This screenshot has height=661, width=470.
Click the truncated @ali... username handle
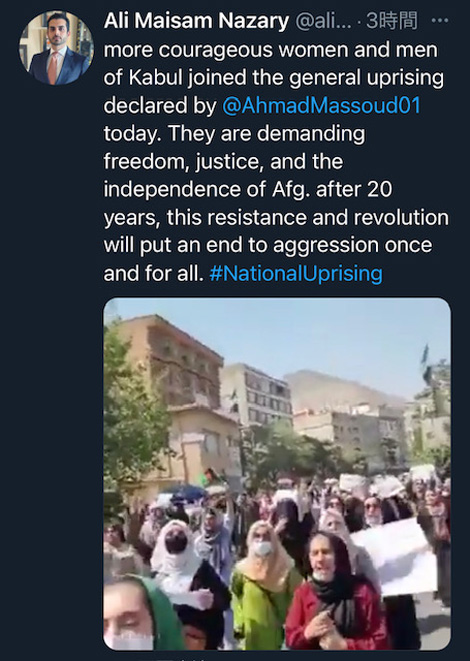(323, 21)
